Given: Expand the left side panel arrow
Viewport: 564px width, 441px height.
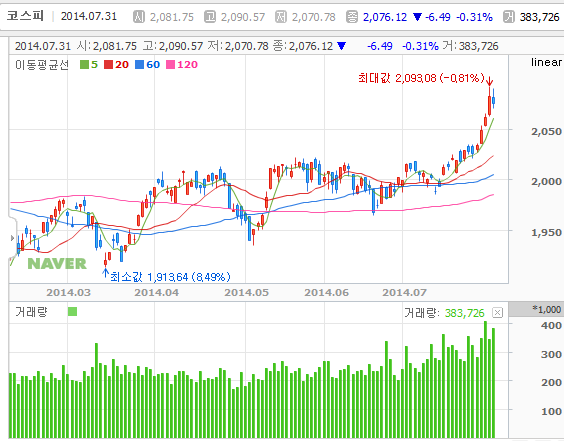Looking at the screenshot, I should (12, 238).
